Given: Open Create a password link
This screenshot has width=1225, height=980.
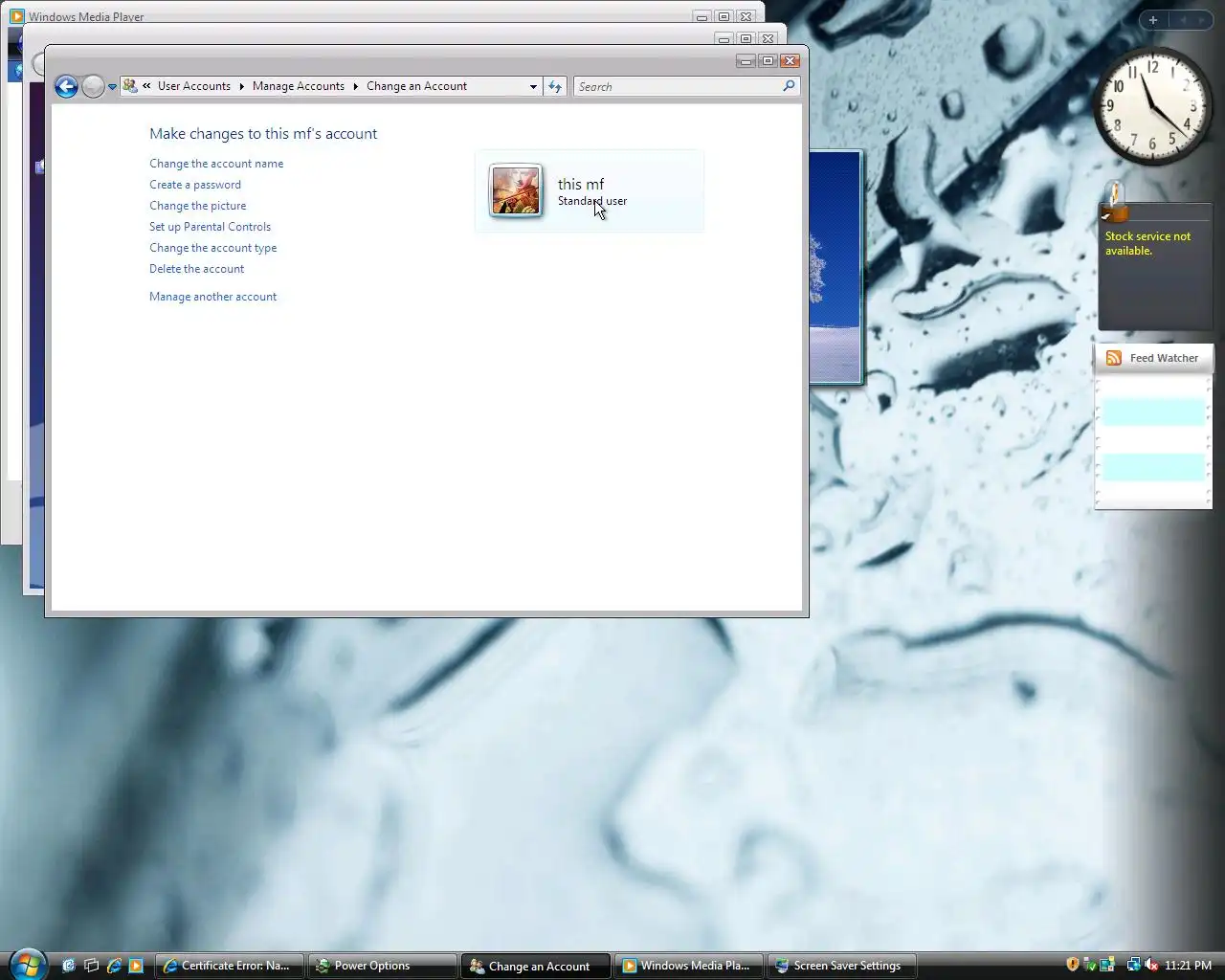Looking at the screenshot, I should [195, 185].
